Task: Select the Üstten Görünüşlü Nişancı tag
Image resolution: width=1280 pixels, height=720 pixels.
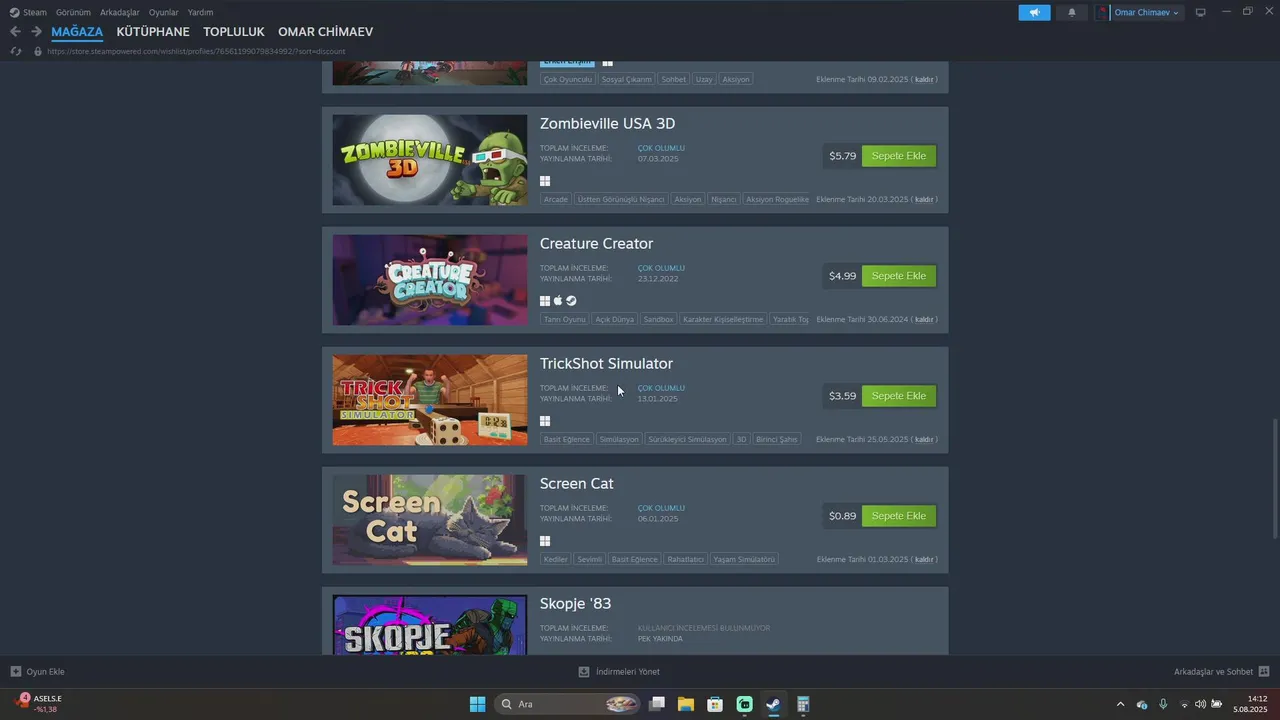Action: 621,199
